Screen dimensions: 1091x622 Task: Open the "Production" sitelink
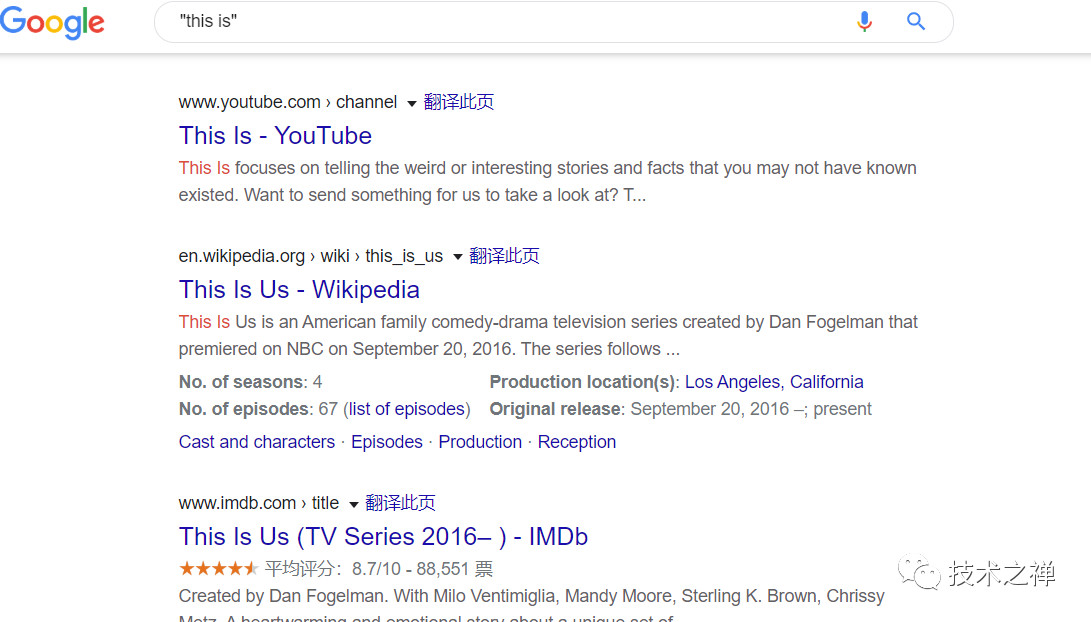pos(480,442)
